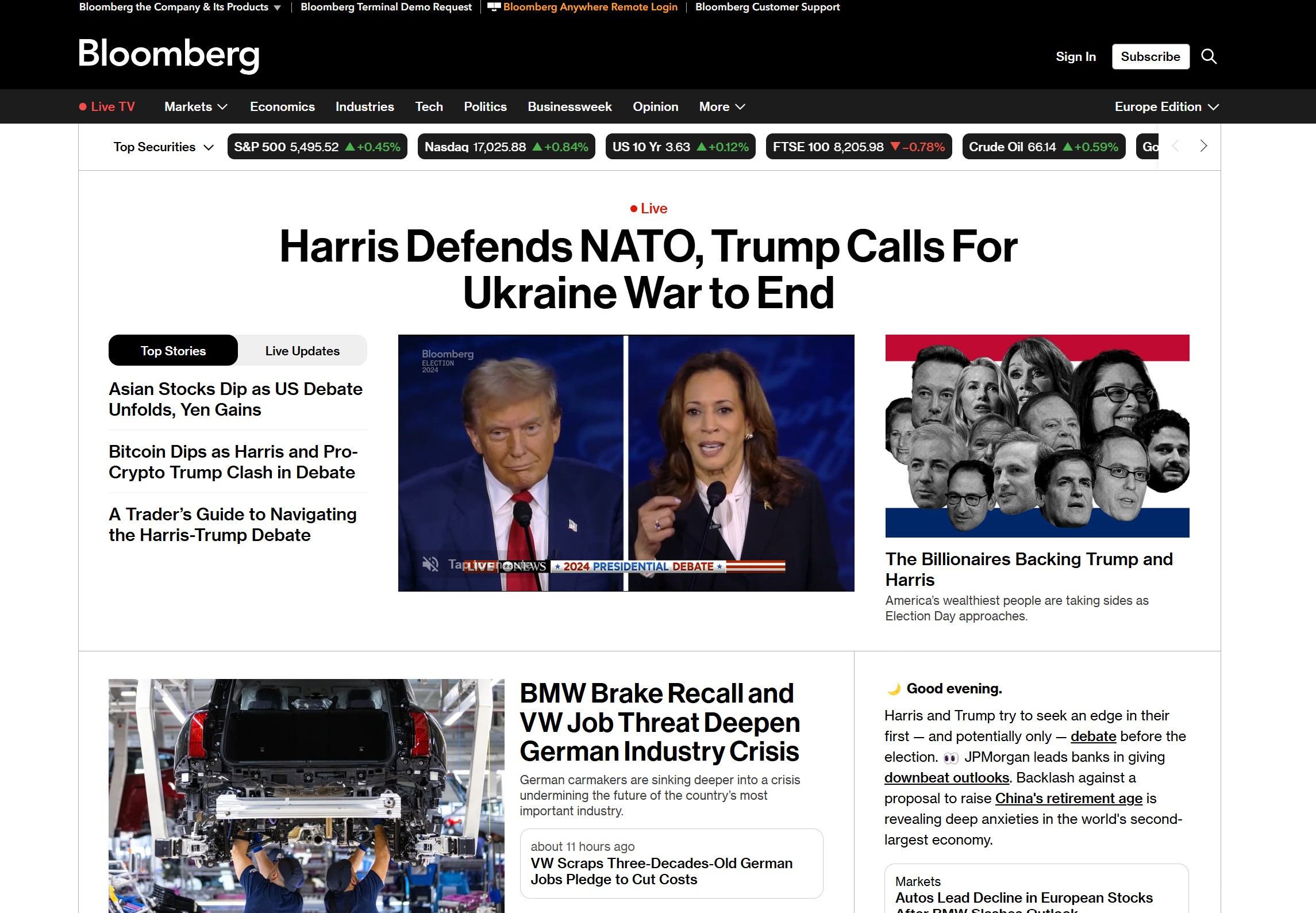Click the red Live label above headline
1316x913 pixels.
click(648, 209)
